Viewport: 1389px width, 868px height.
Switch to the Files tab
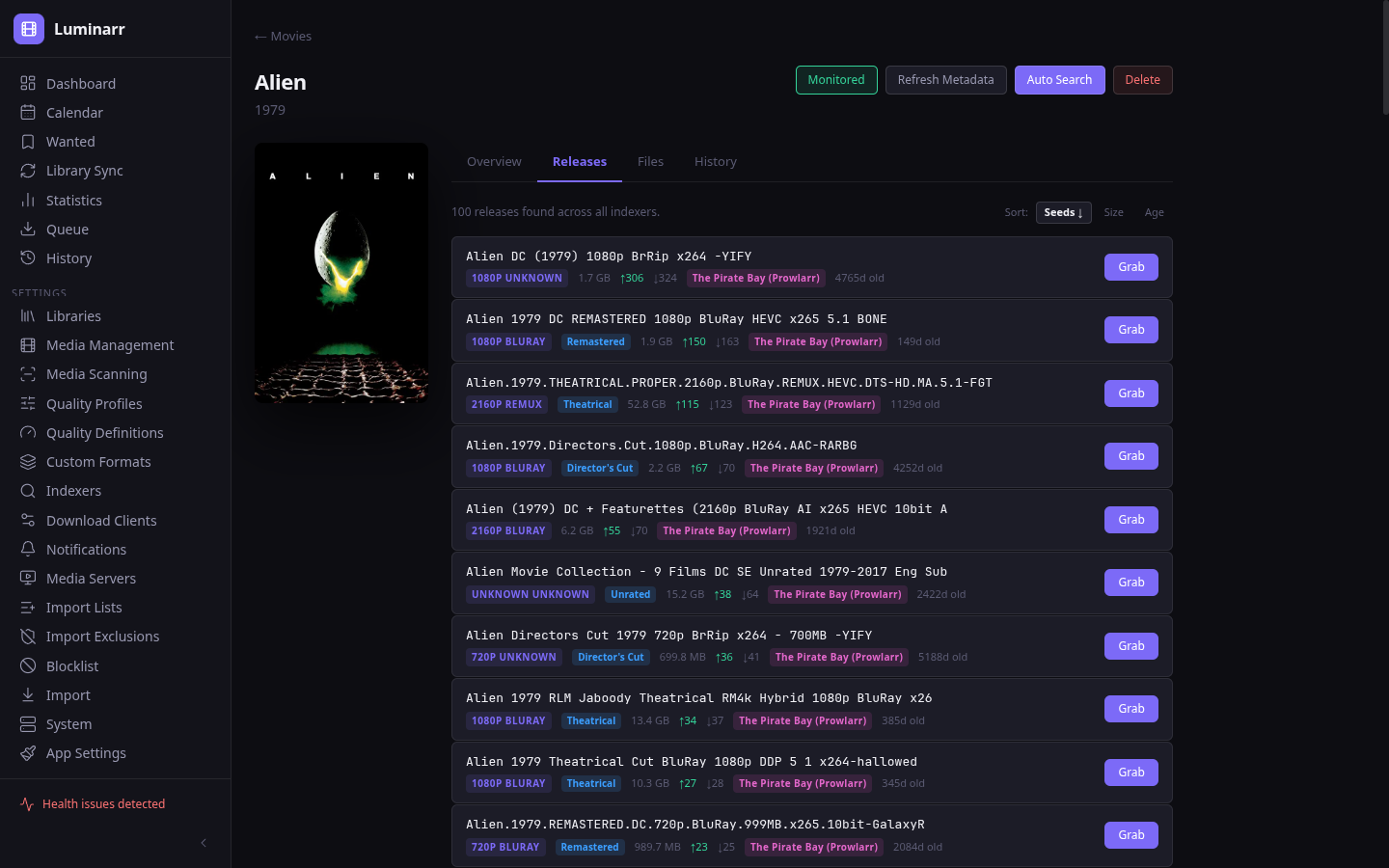[650, 161]
